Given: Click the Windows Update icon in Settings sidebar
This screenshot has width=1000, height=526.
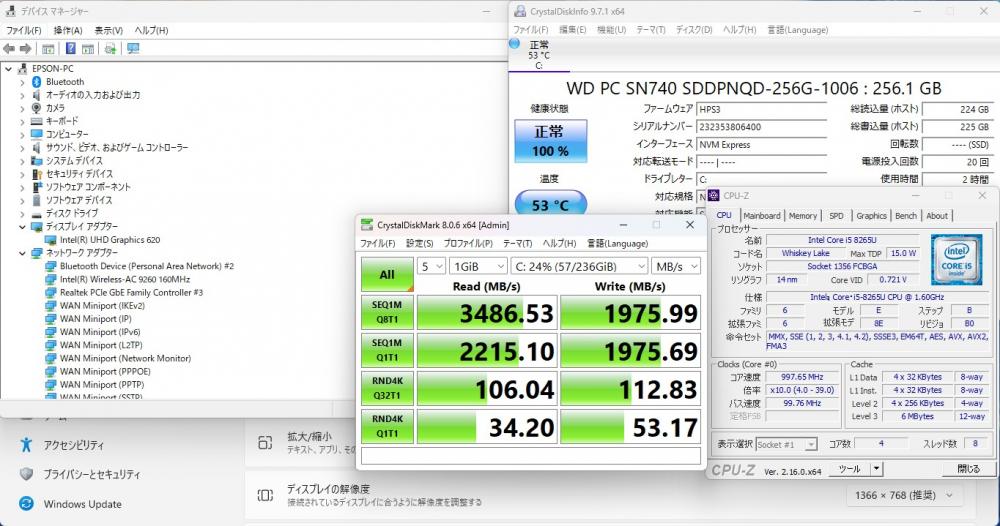Looking at the screenshot, I should 26,504.
